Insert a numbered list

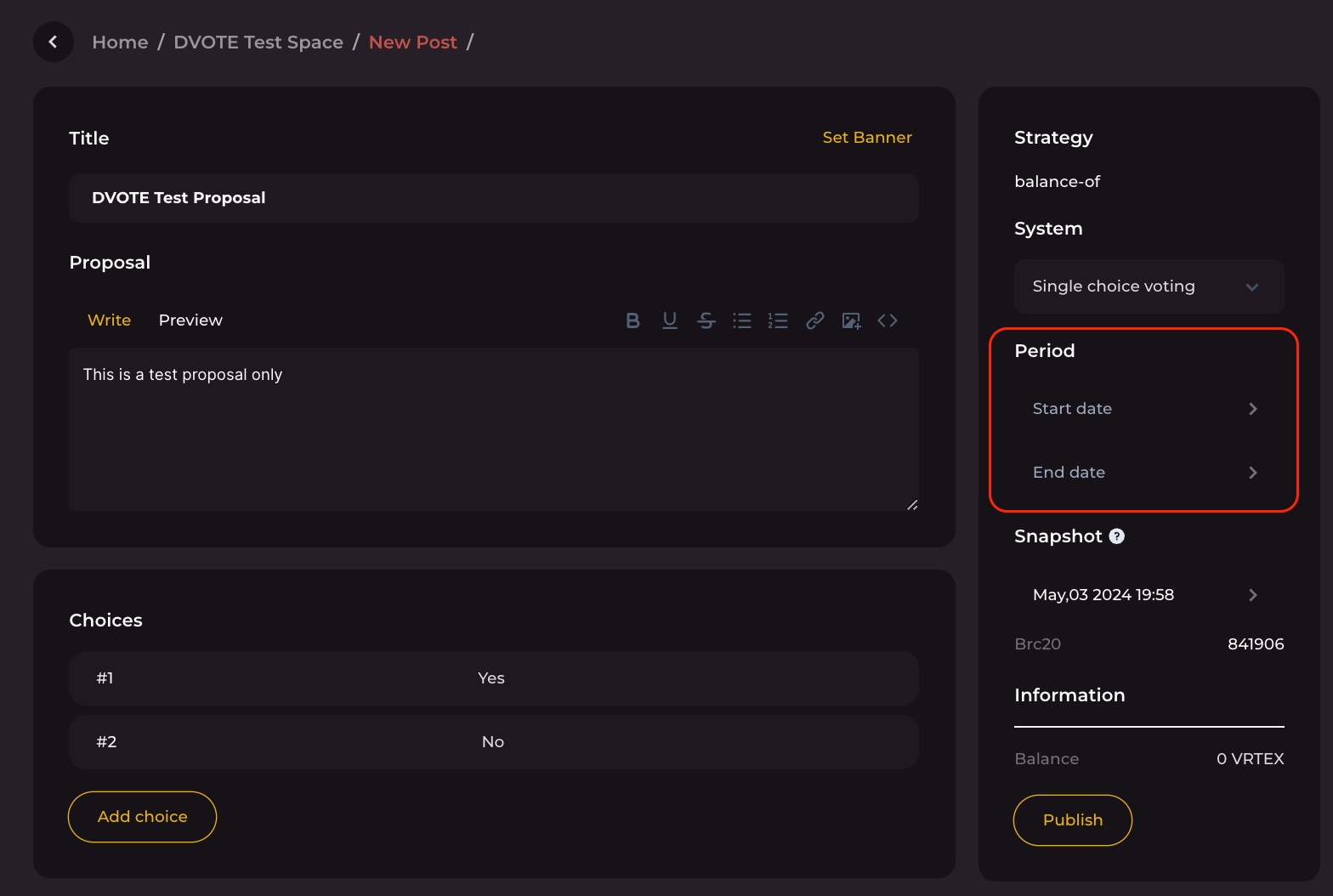tap(778, 320)
